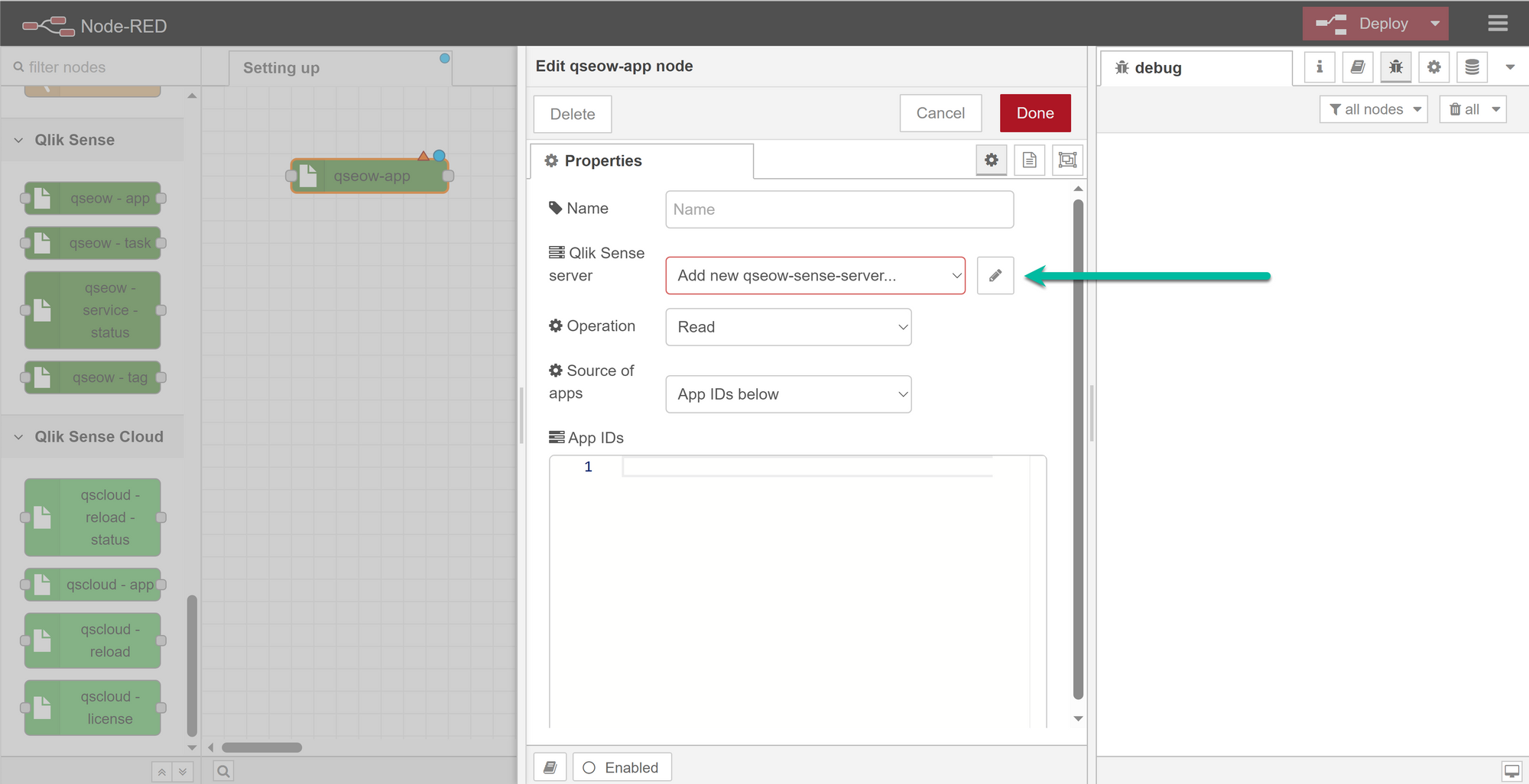Select the Properties tab
The height and width of the screenshot is (784, 1529).
641,160
